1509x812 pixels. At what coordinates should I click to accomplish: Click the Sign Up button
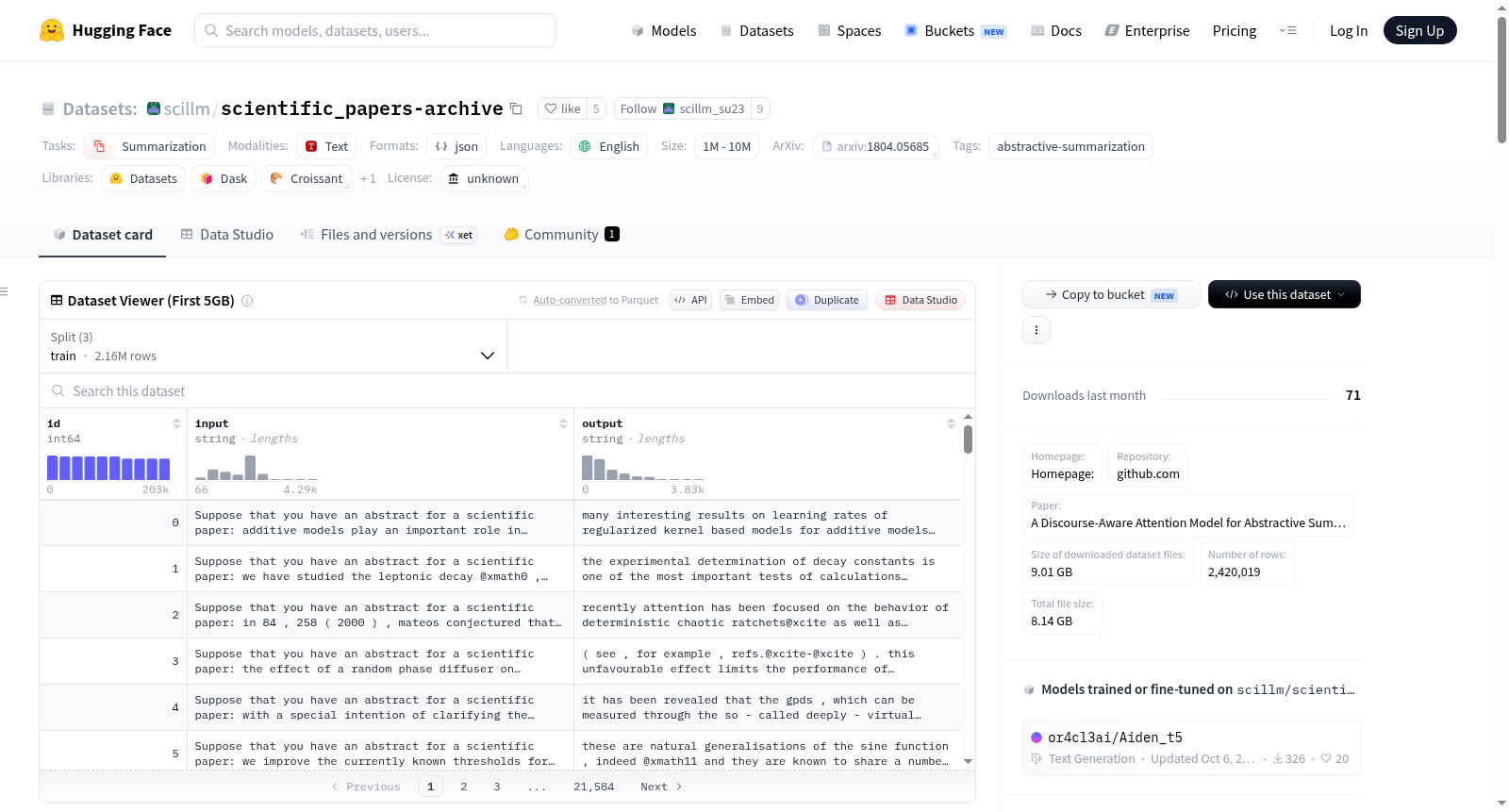1419,30
